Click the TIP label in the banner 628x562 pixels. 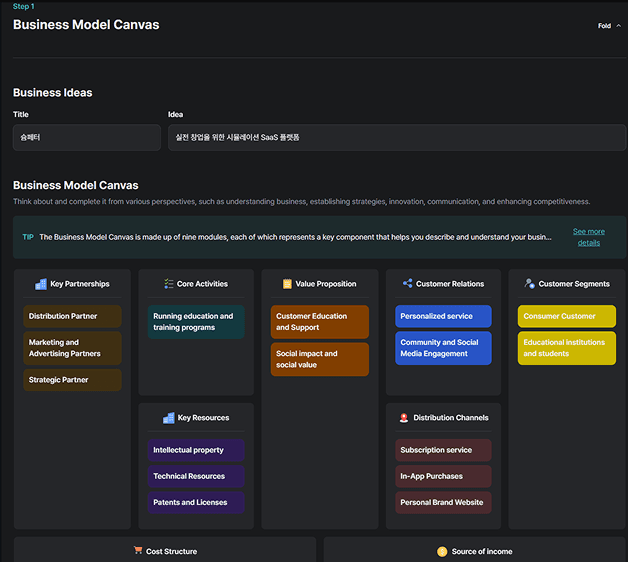point(28,237)
